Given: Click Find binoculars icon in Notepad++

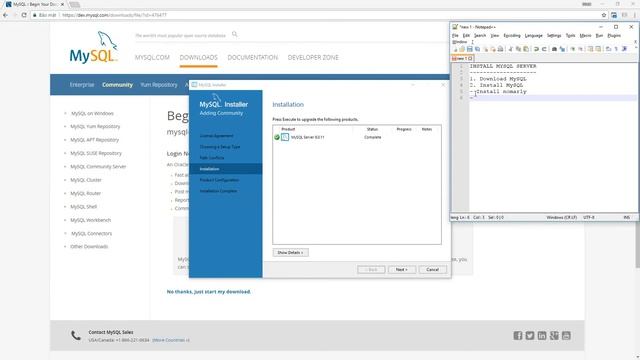Looking at the screenshot, I should pos(554,49).
